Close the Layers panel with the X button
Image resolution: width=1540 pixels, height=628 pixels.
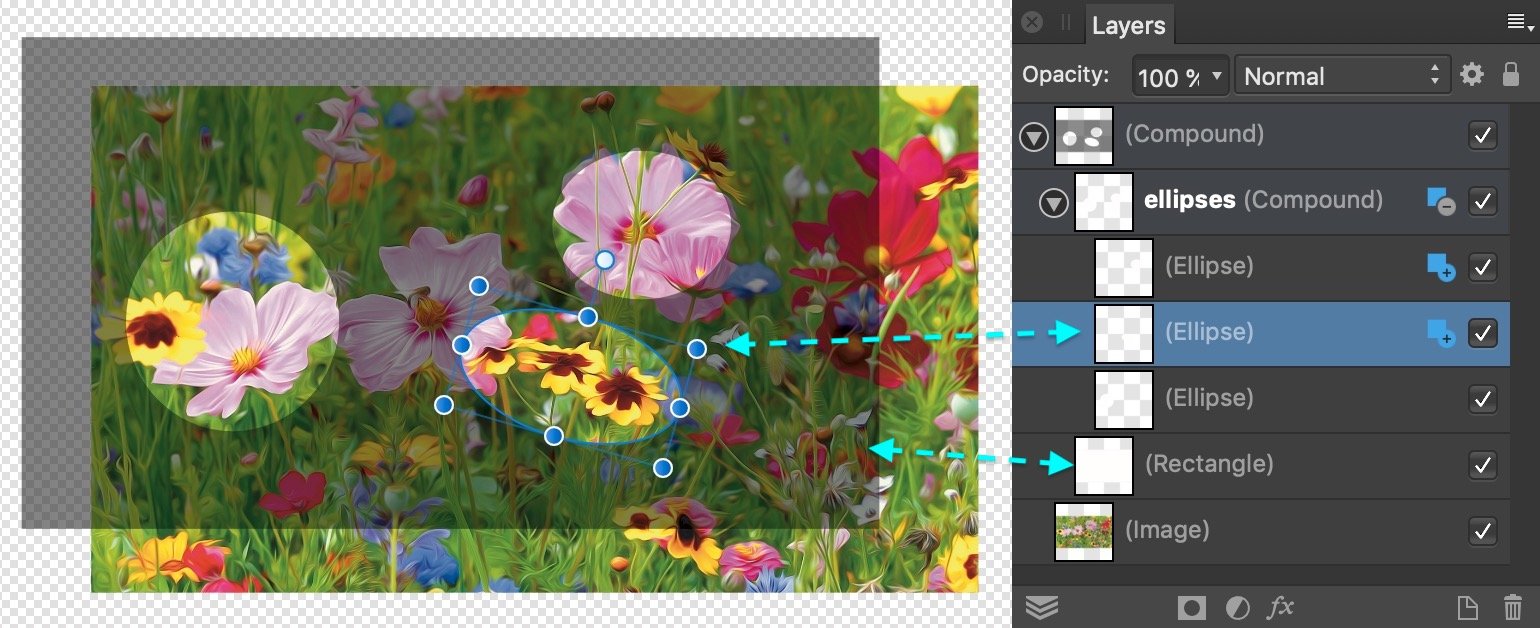tap(1033, 23)
